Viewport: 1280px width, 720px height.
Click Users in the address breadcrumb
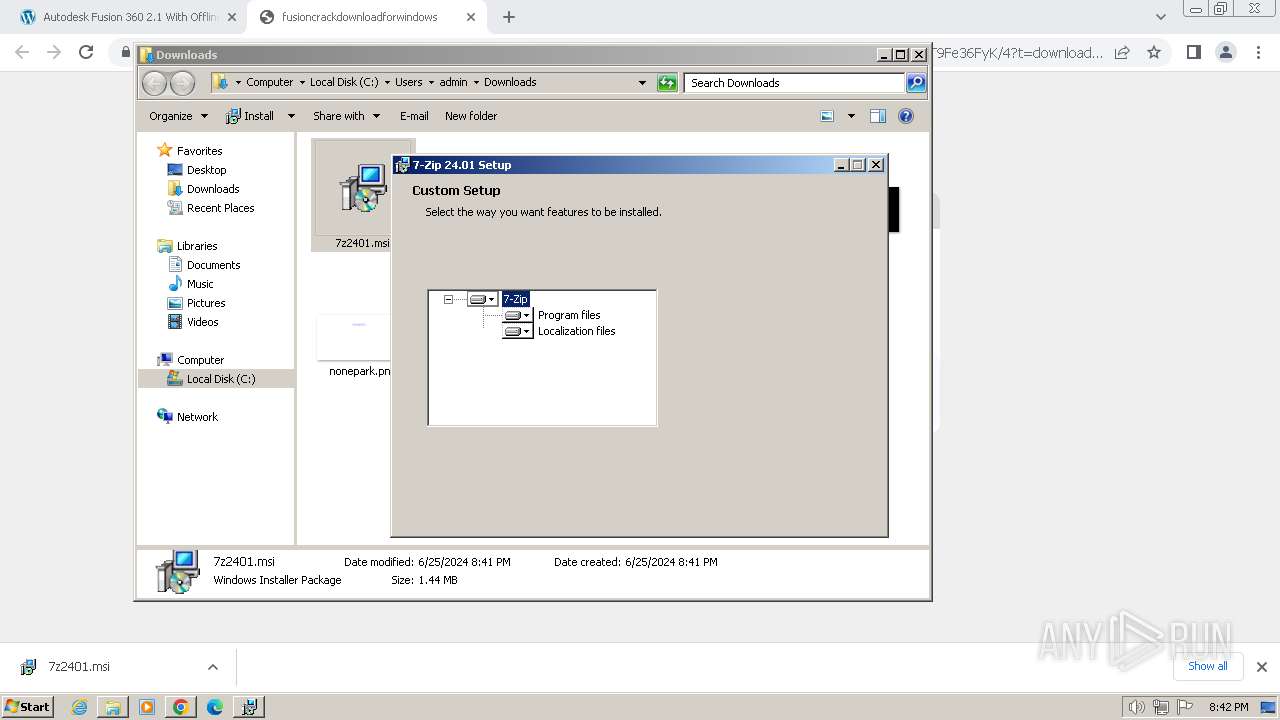(x=408, y=82)
